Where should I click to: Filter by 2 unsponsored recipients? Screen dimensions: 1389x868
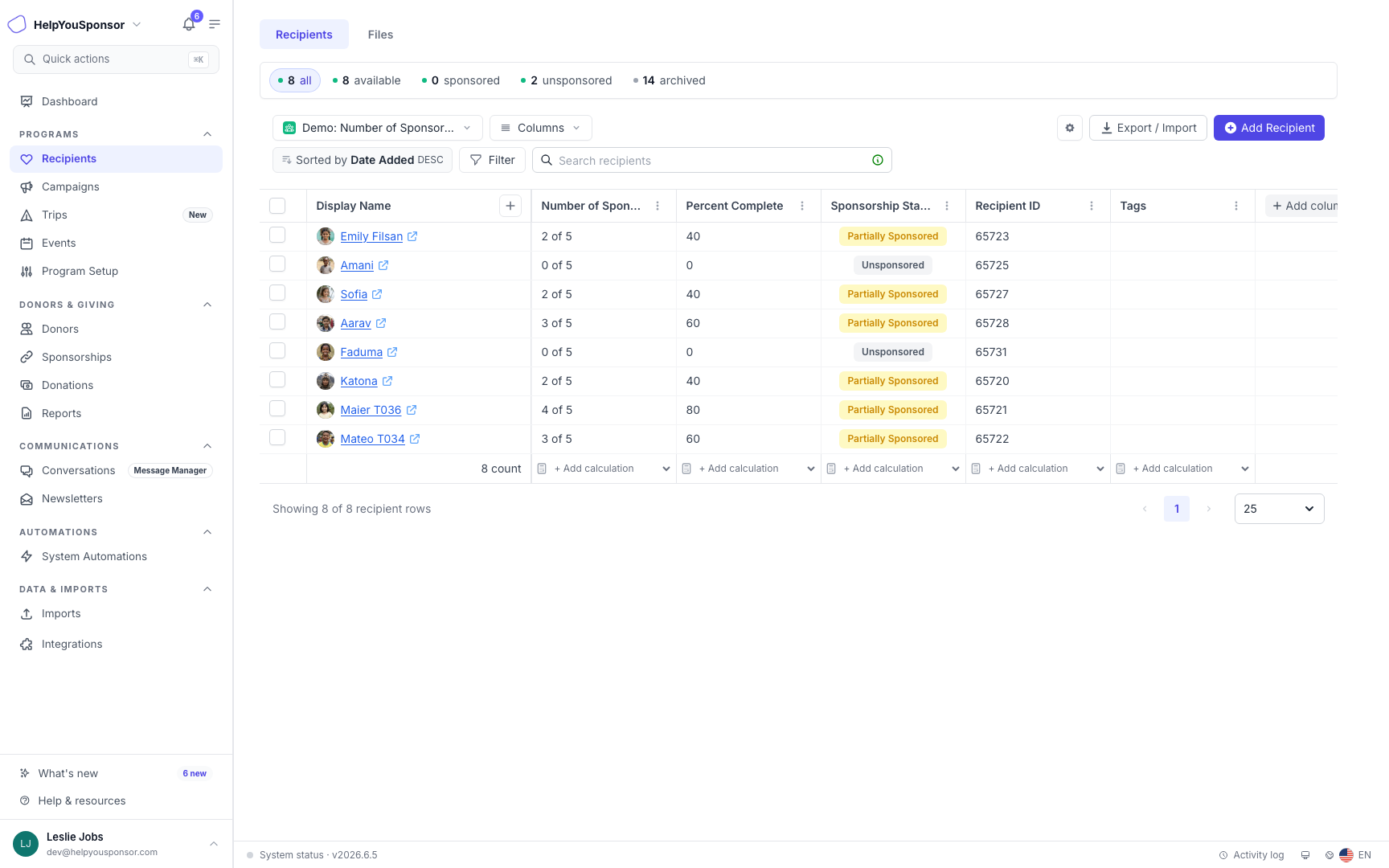pyautogui.click(x=566, y=80)
